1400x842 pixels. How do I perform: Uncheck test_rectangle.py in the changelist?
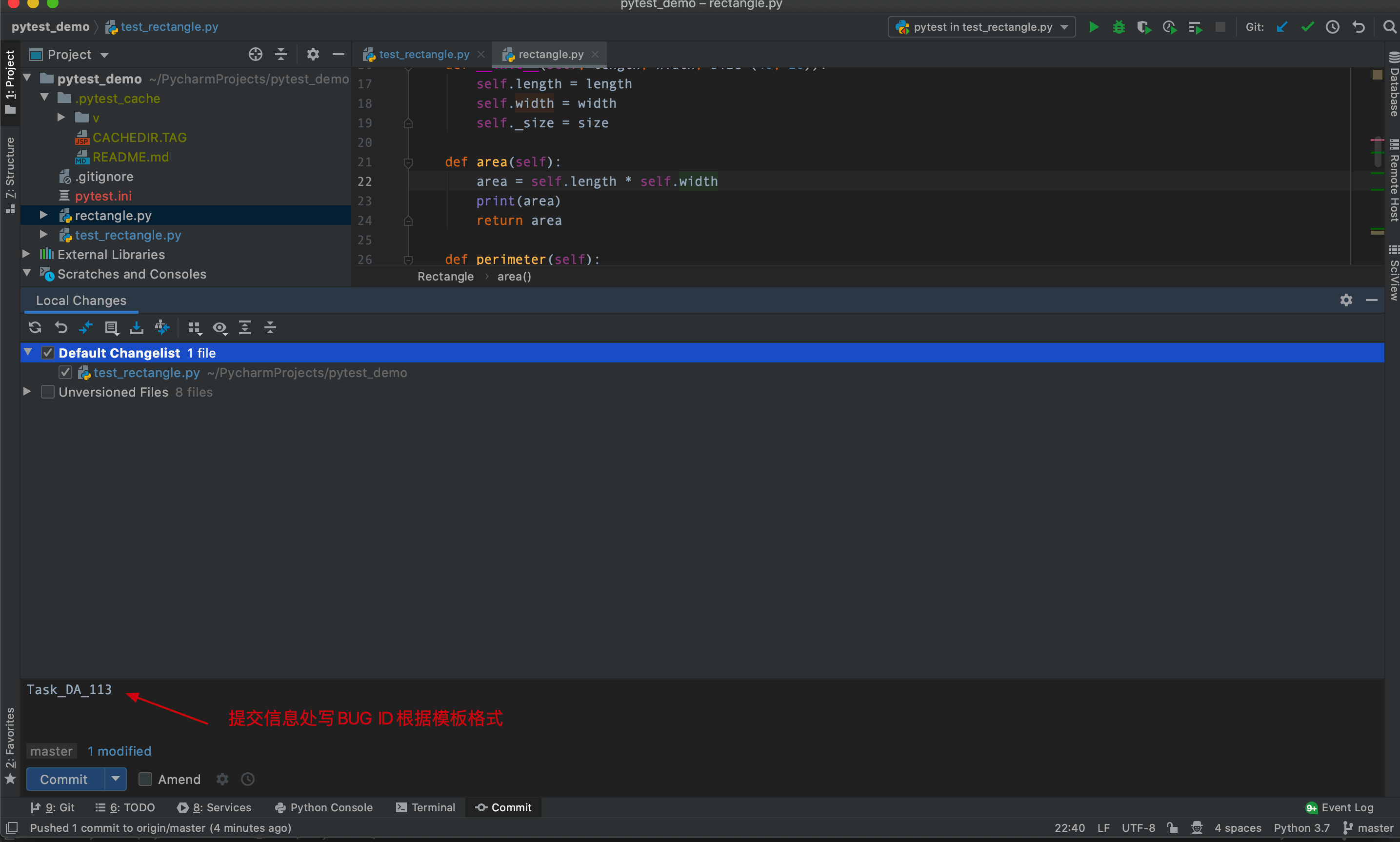(65, 372)
